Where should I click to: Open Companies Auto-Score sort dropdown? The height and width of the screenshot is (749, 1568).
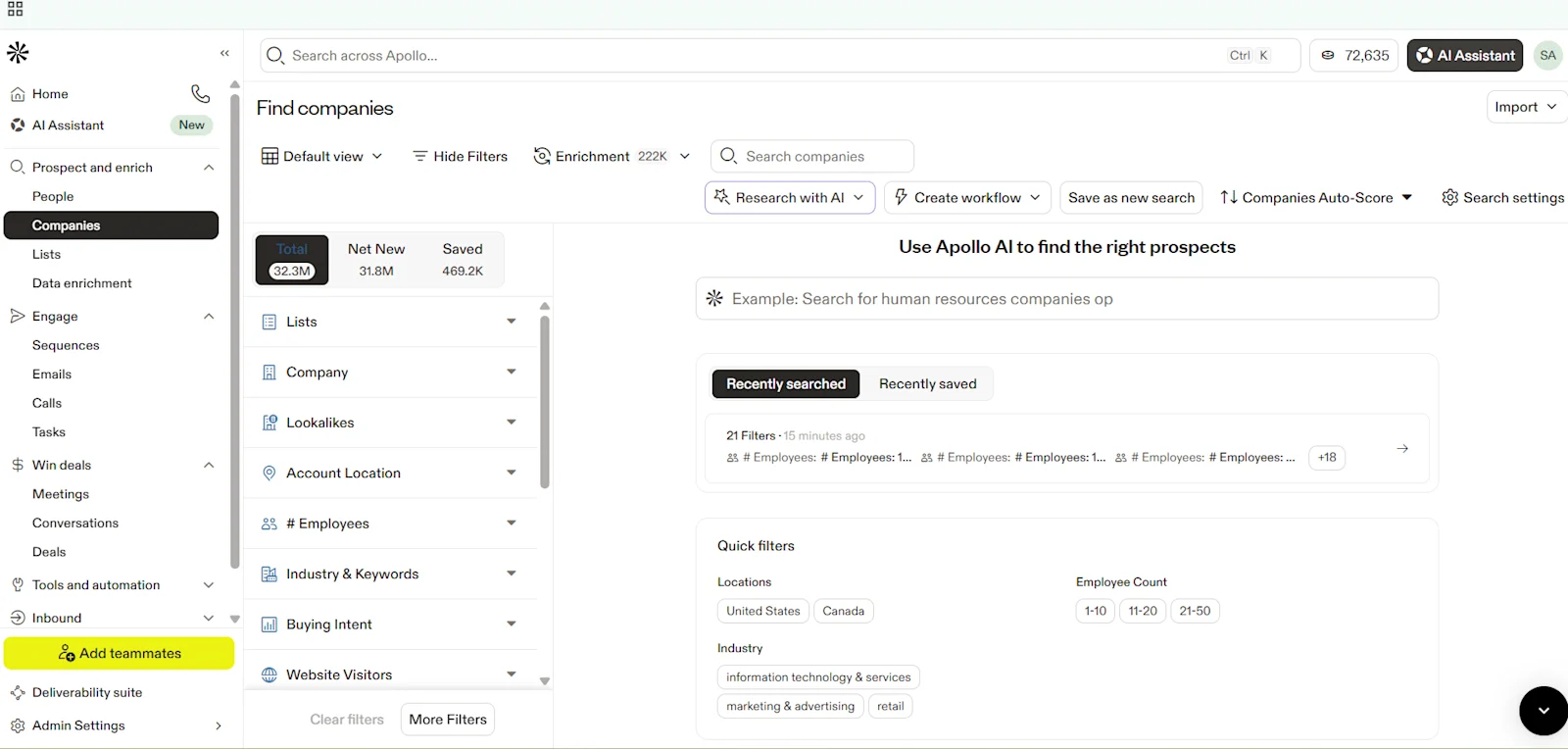tap(1316, 198)
